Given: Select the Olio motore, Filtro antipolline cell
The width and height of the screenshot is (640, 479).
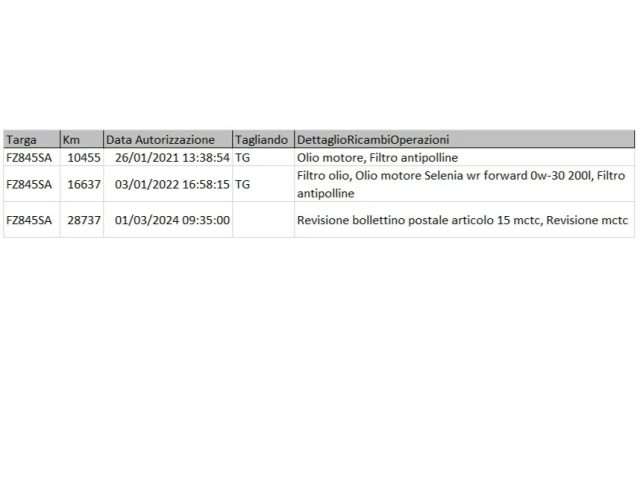Looking at the screenshot, I should tap(464, 157).
